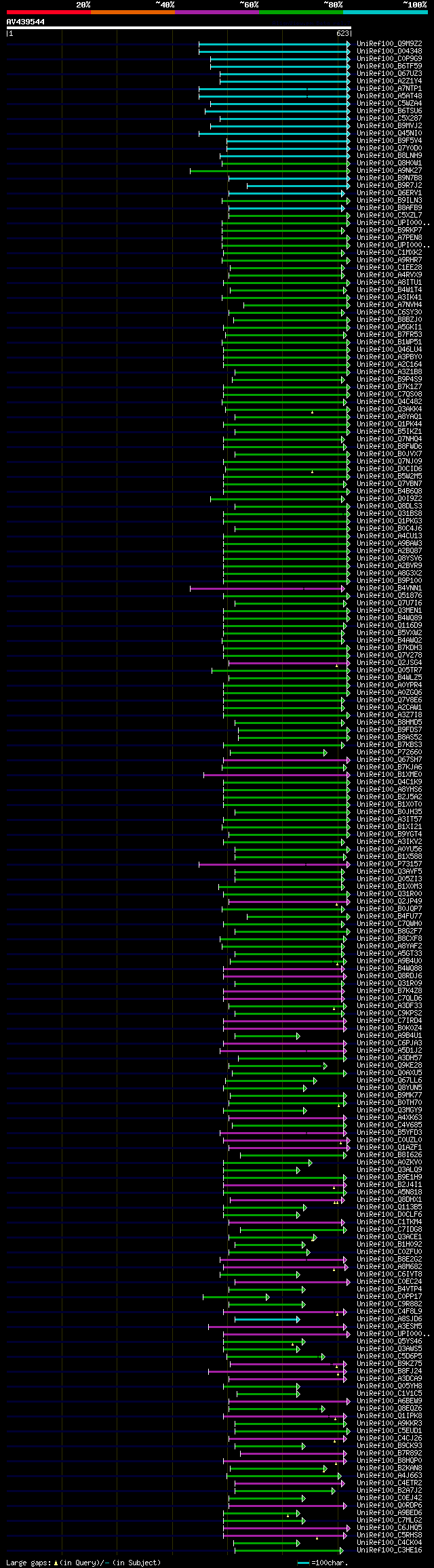Click the purple alignment bar for UniRef100_B4VNN1
434x1568 pixels.
pyautogui.click(x=267, y=588)
